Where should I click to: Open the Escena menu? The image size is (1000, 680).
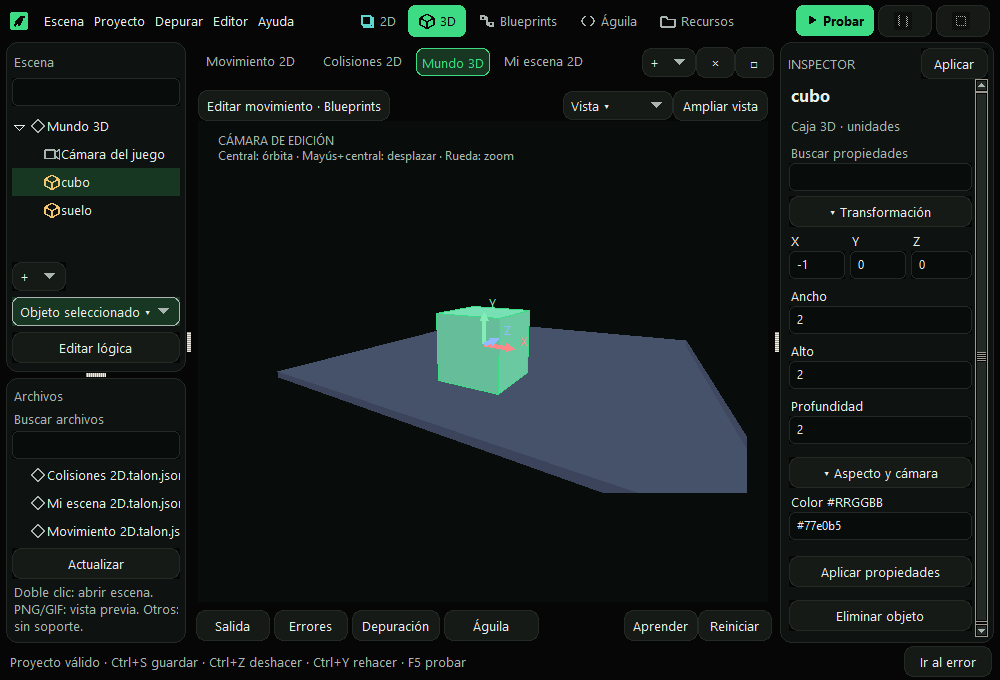point(64,21)
